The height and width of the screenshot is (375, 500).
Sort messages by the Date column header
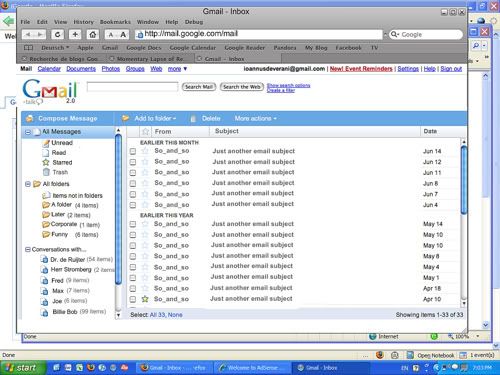pos(430,131)
